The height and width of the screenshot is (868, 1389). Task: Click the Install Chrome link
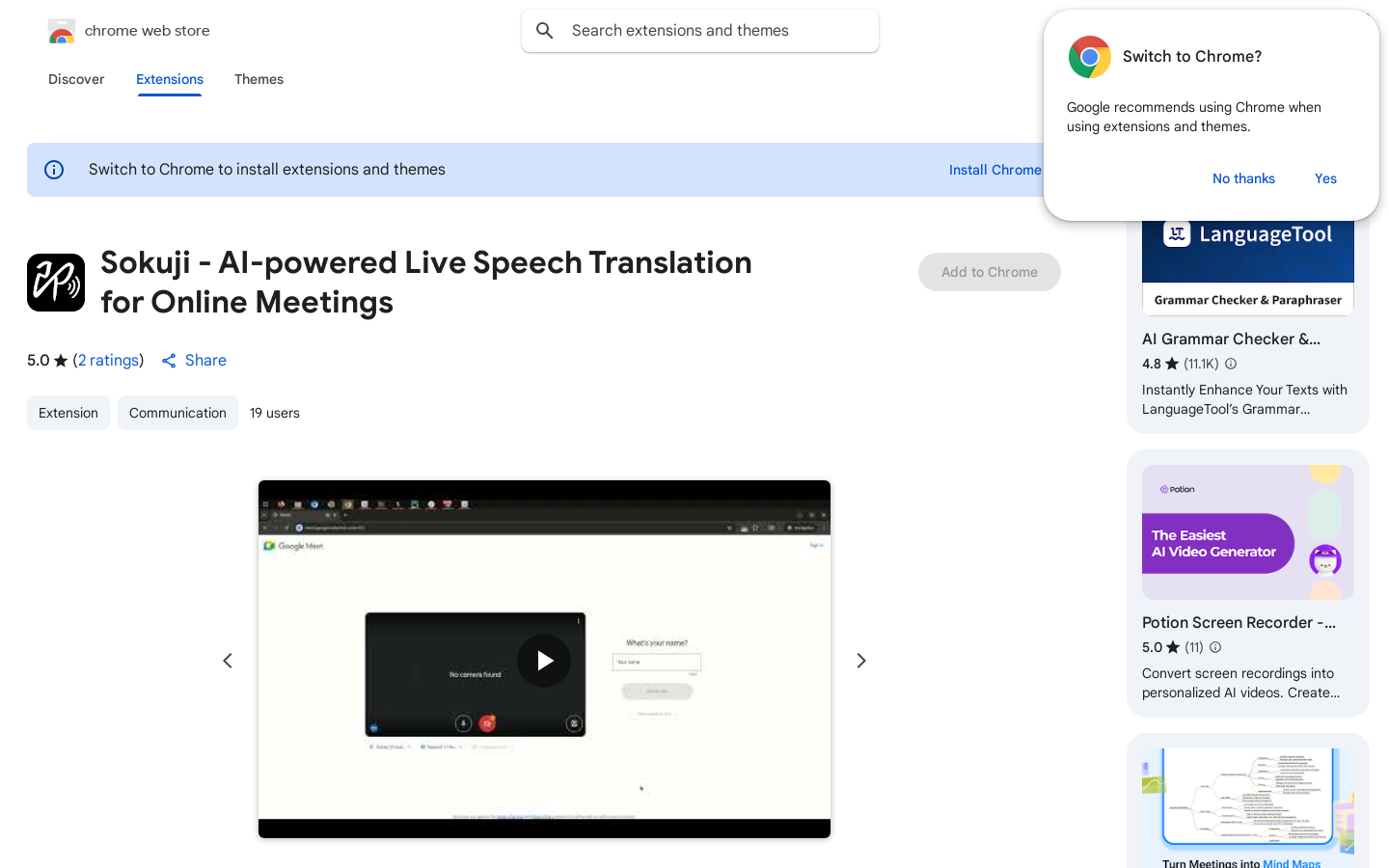995,170
